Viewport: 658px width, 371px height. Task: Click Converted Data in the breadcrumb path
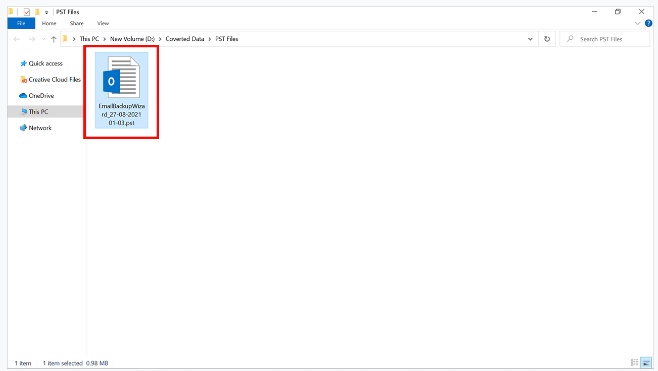(185, 39)
